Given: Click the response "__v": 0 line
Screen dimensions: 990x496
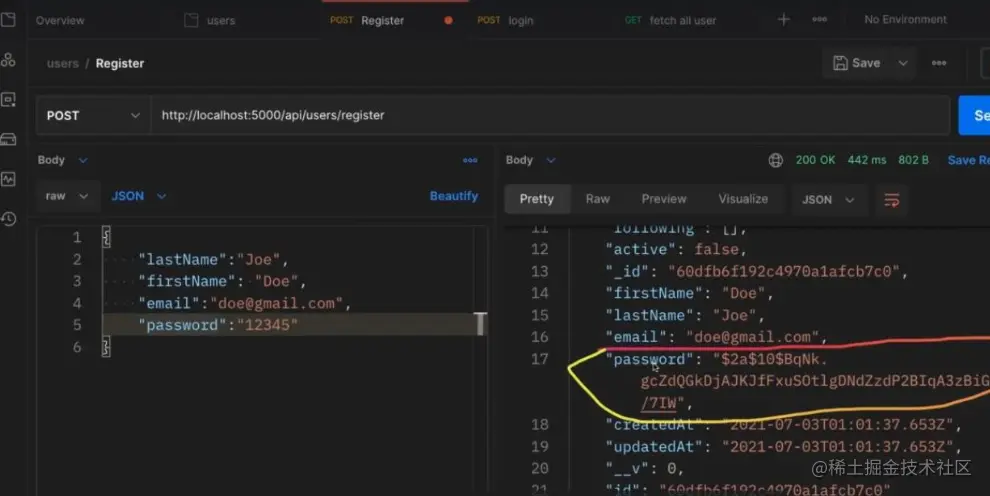Looking at the screenshot, I should pos(644,469).
